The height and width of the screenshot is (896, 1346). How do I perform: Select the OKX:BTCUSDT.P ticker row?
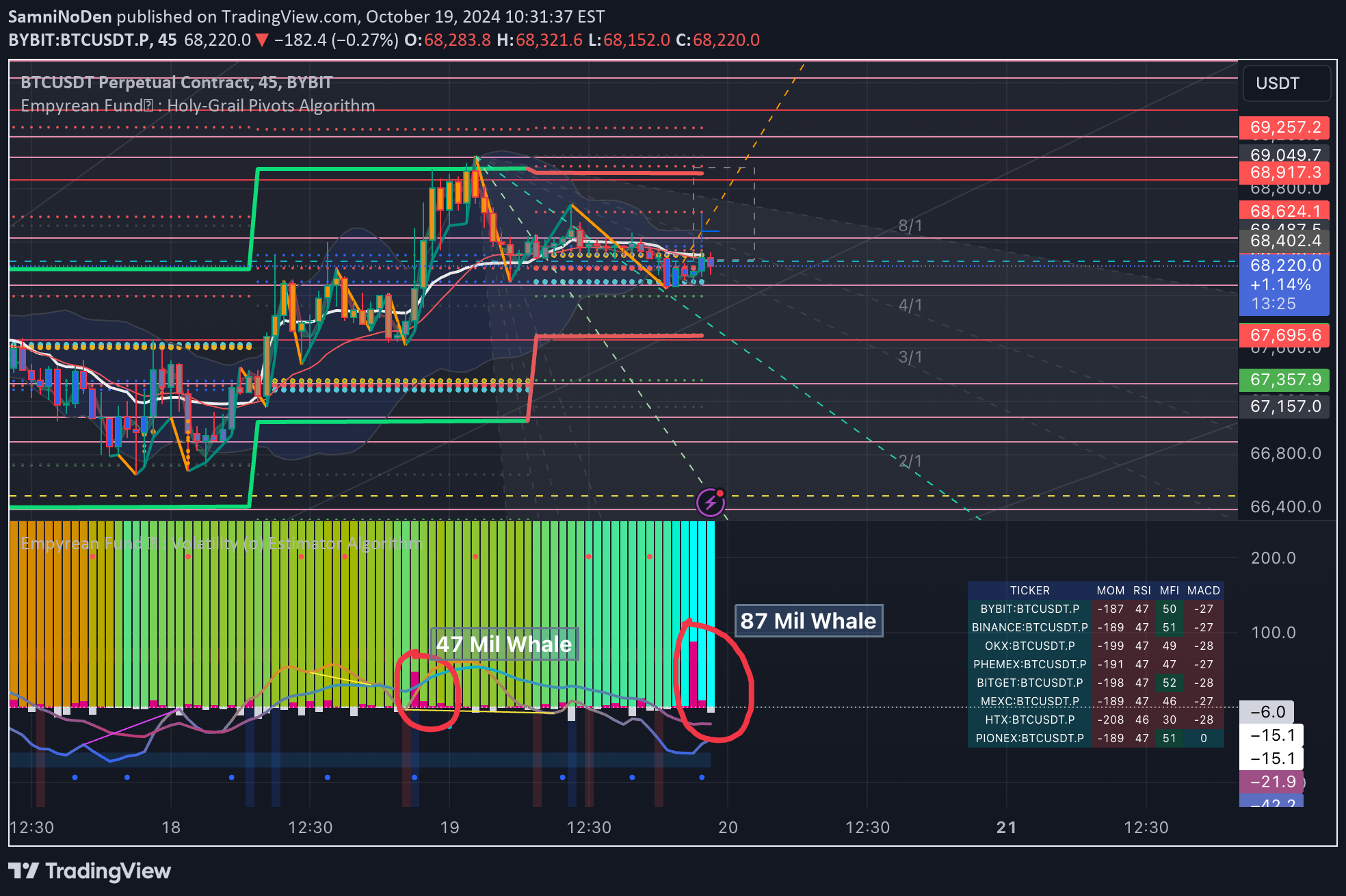[x=1029, y=646]
